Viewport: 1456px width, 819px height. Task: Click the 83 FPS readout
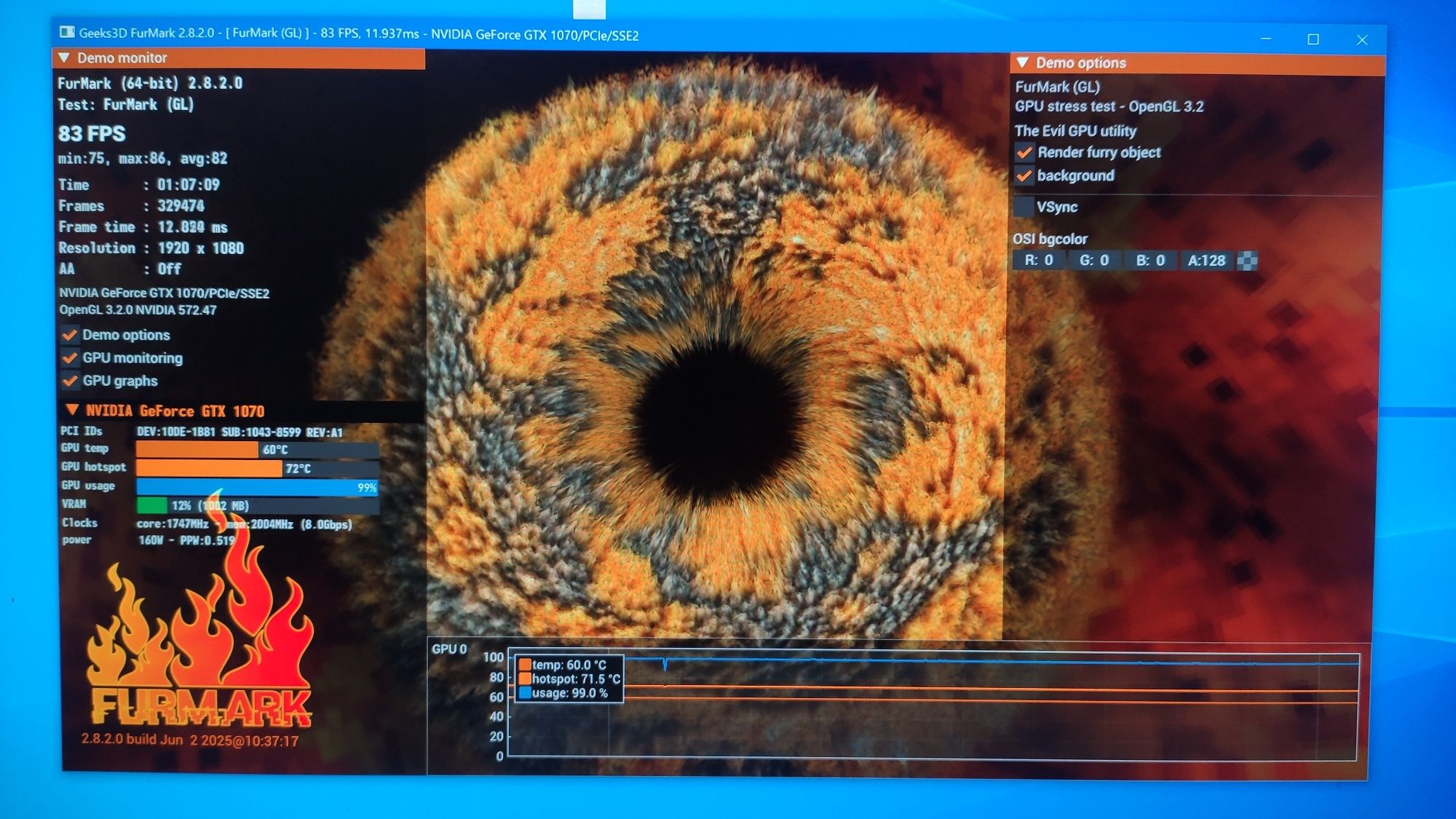click(92, 134)
